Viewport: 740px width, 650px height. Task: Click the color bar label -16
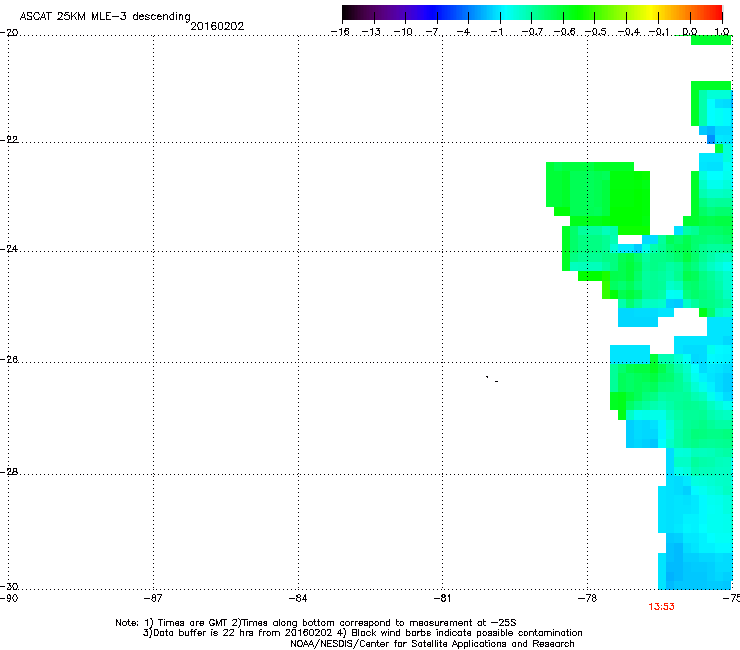(340, 32)
